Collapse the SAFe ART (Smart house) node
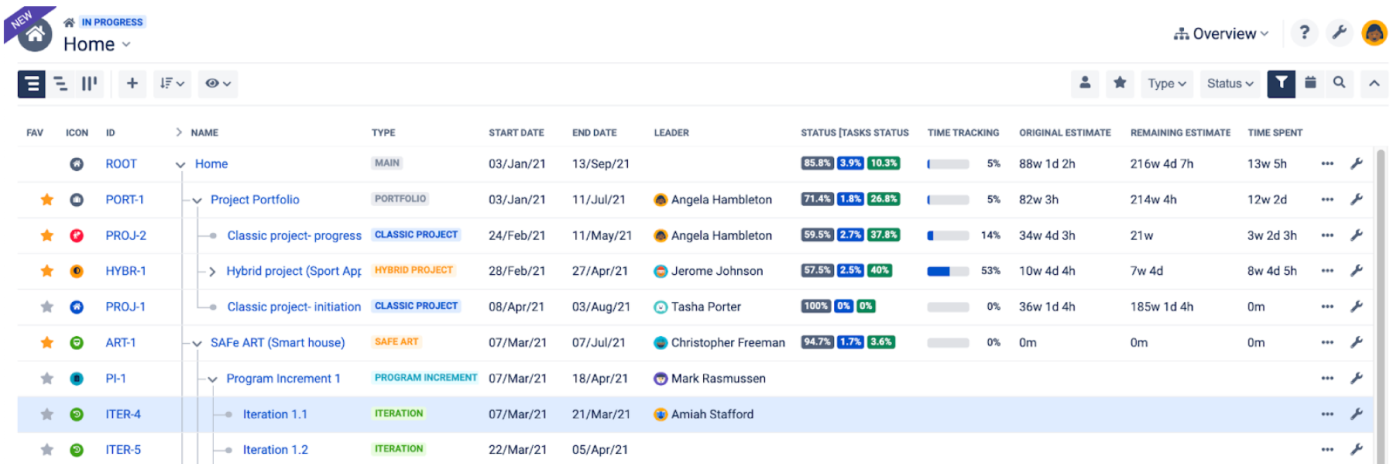Viewport: 1400px width, 464px height. tap(197, 344)
